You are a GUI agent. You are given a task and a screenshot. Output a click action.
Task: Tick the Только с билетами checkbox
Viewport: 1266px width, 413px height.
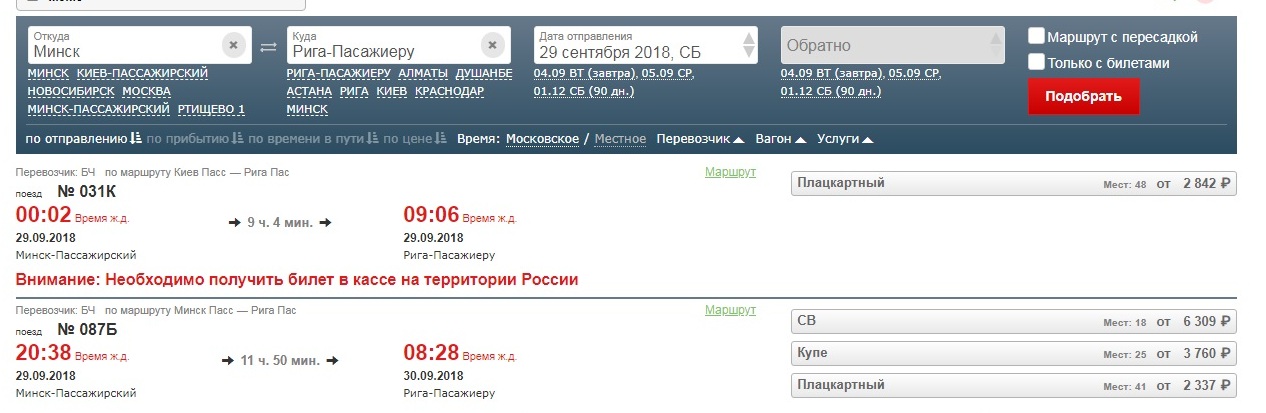point(1037,62)
